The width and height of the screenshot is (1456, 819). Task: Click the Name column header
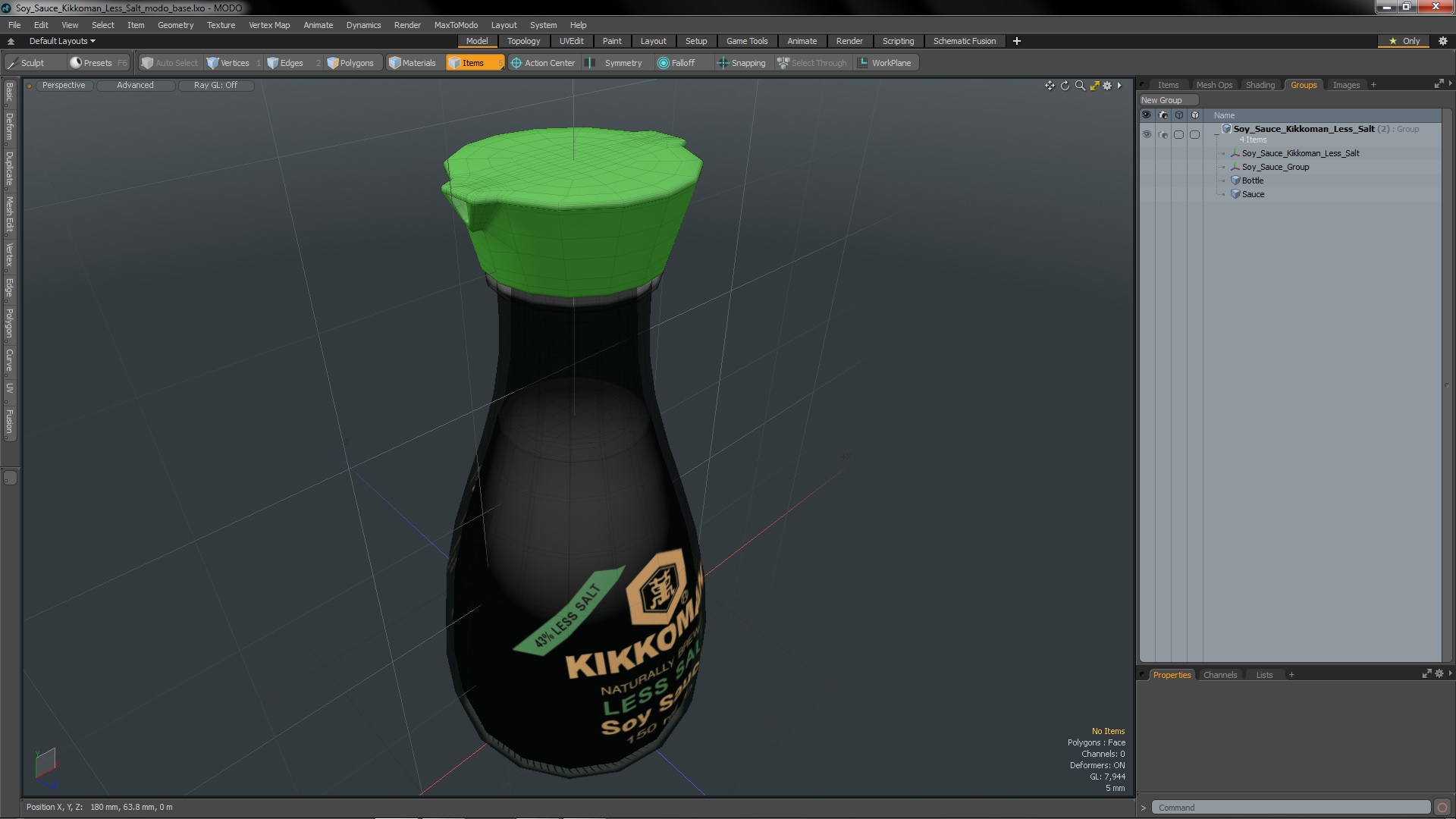click(x=1224, y=115)
